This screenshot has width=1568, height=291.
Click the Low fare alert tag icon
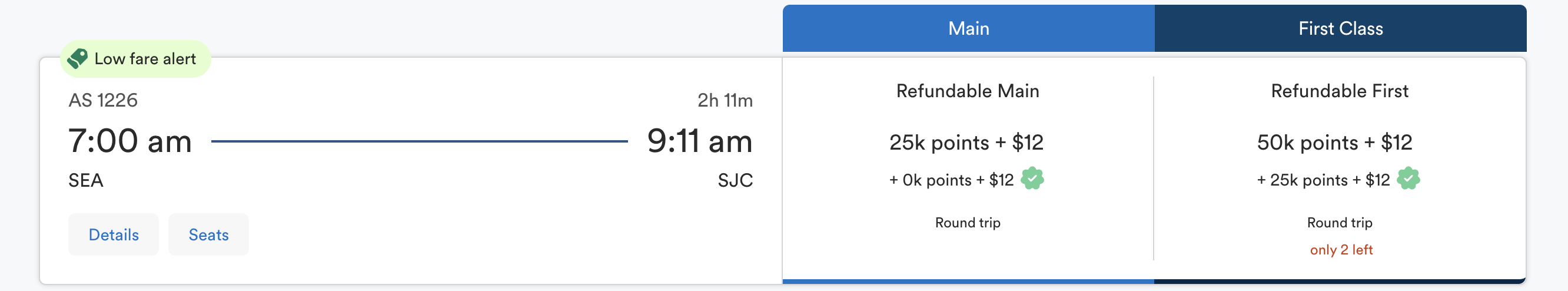[78, 58]
